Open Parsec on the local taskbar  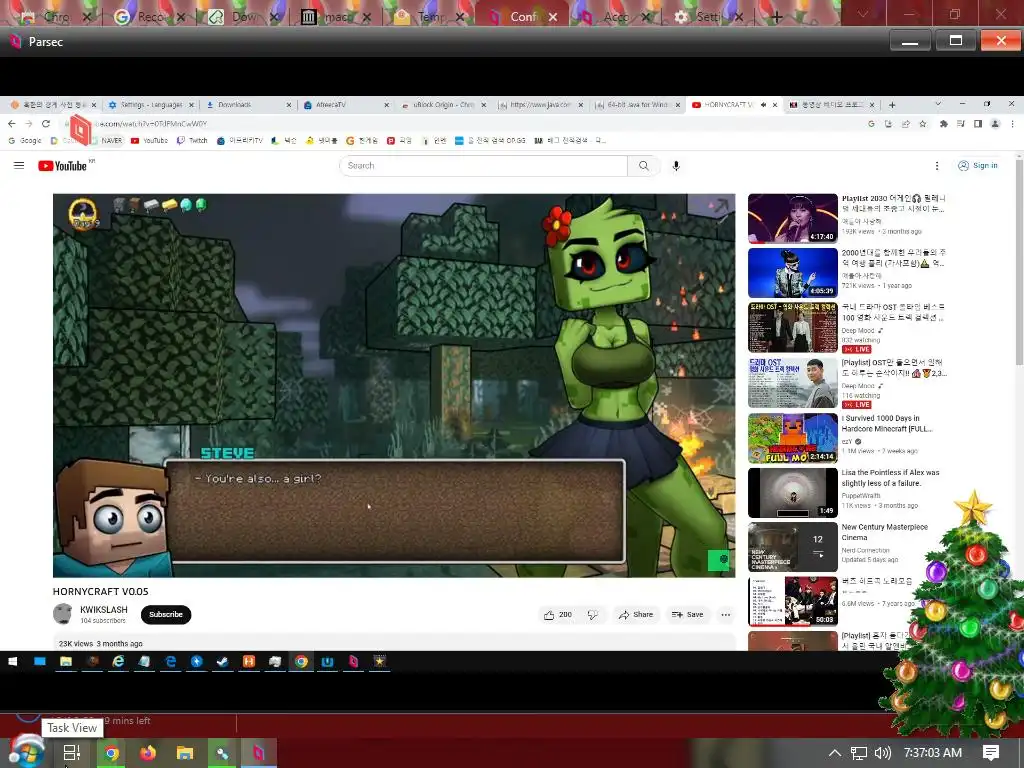pyautogui.click(x=259, y=753)
